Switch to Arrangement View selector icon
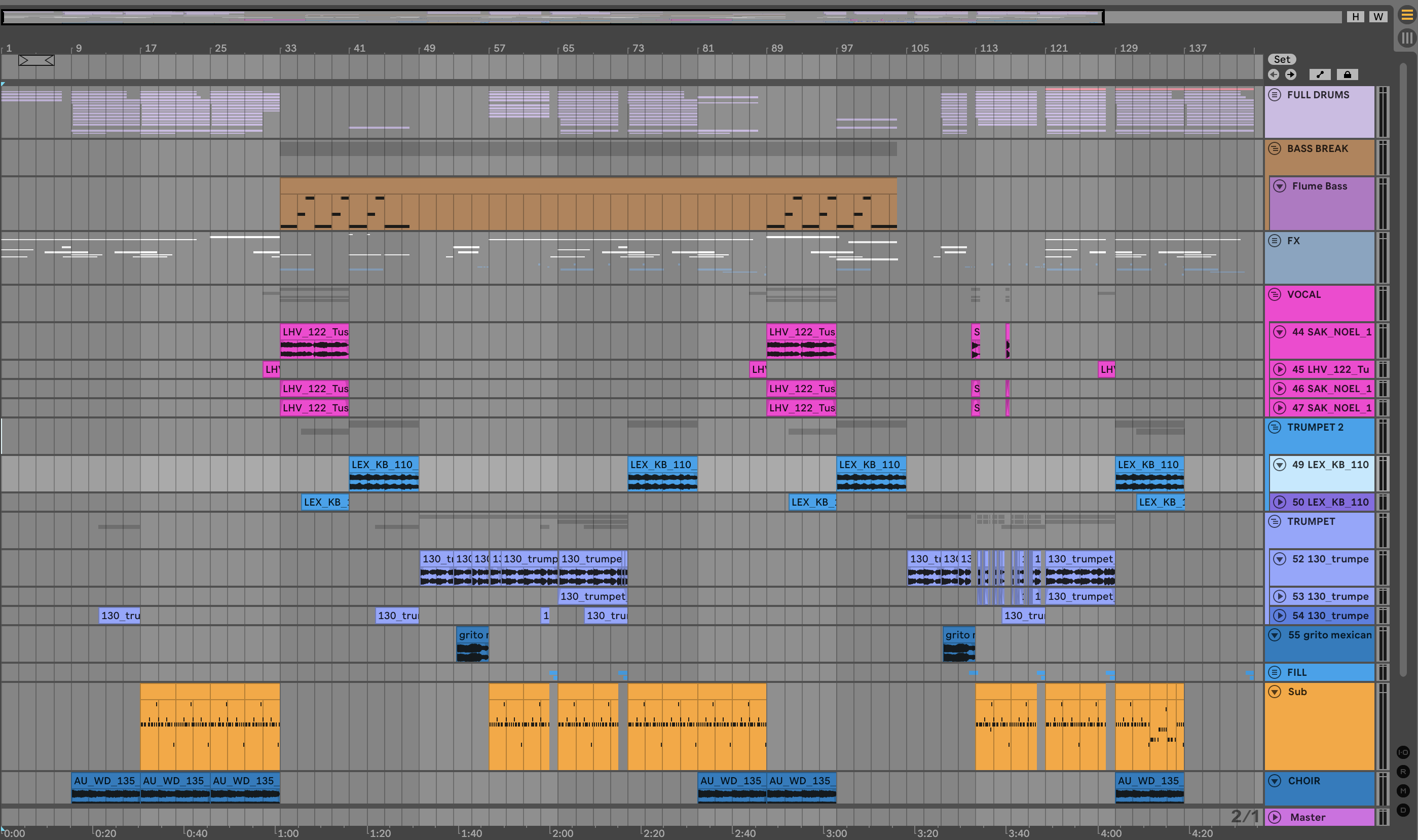This screenshot has width=1418, height=840. tap(1407, 15)
